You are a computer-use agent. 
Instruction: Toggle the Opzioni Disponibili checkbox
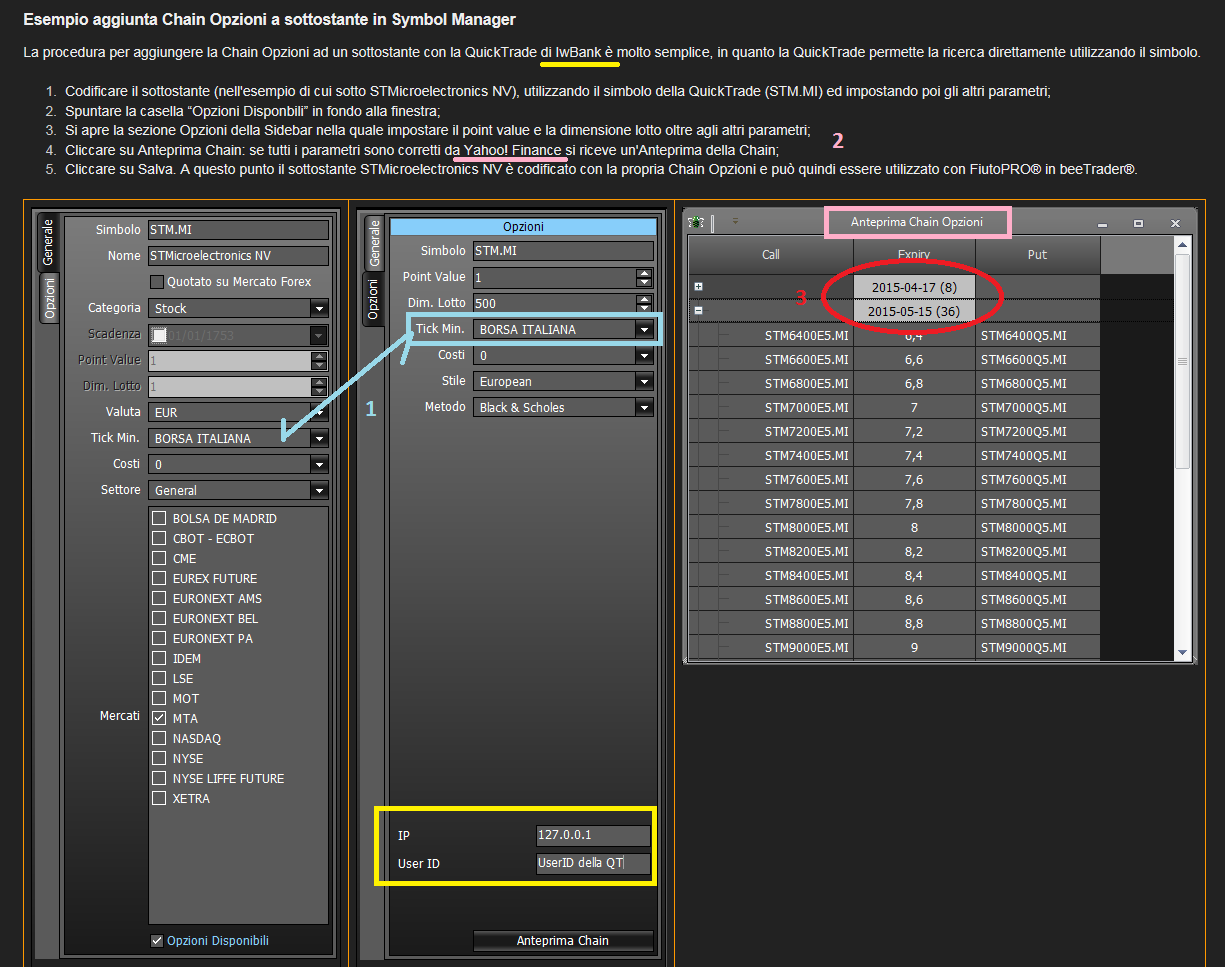(x=157, y=940)
